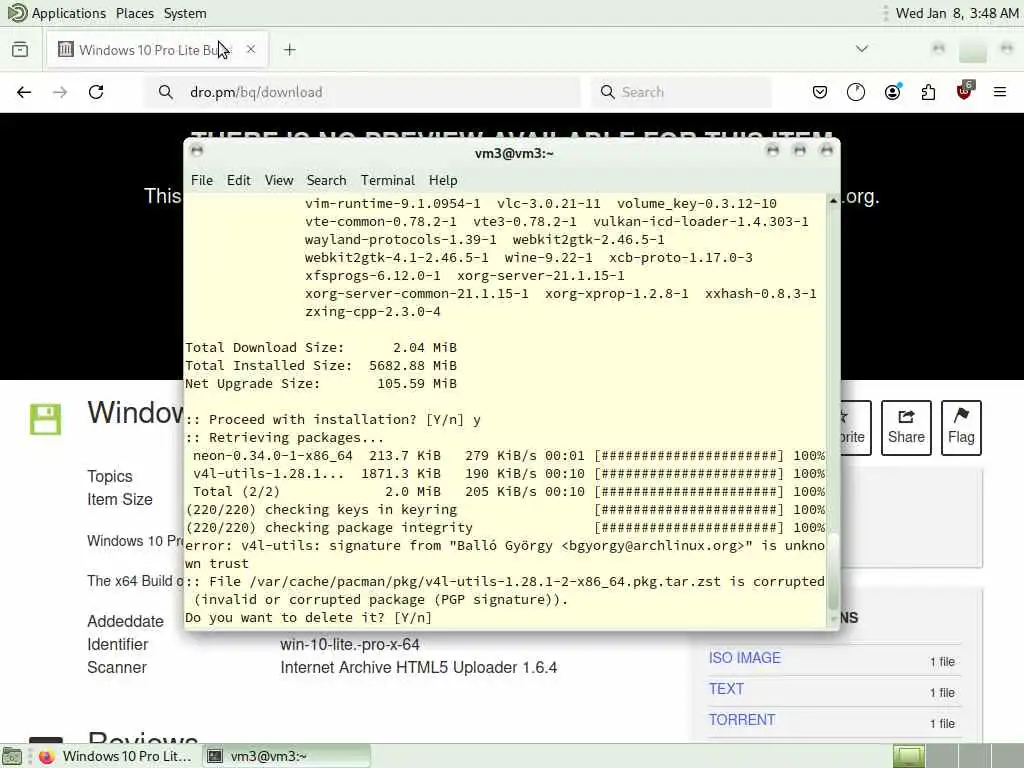Maximize the vm3@vm3 terminal window
1024x768 pixels.
pyautogui.click(x=799, y=151)
